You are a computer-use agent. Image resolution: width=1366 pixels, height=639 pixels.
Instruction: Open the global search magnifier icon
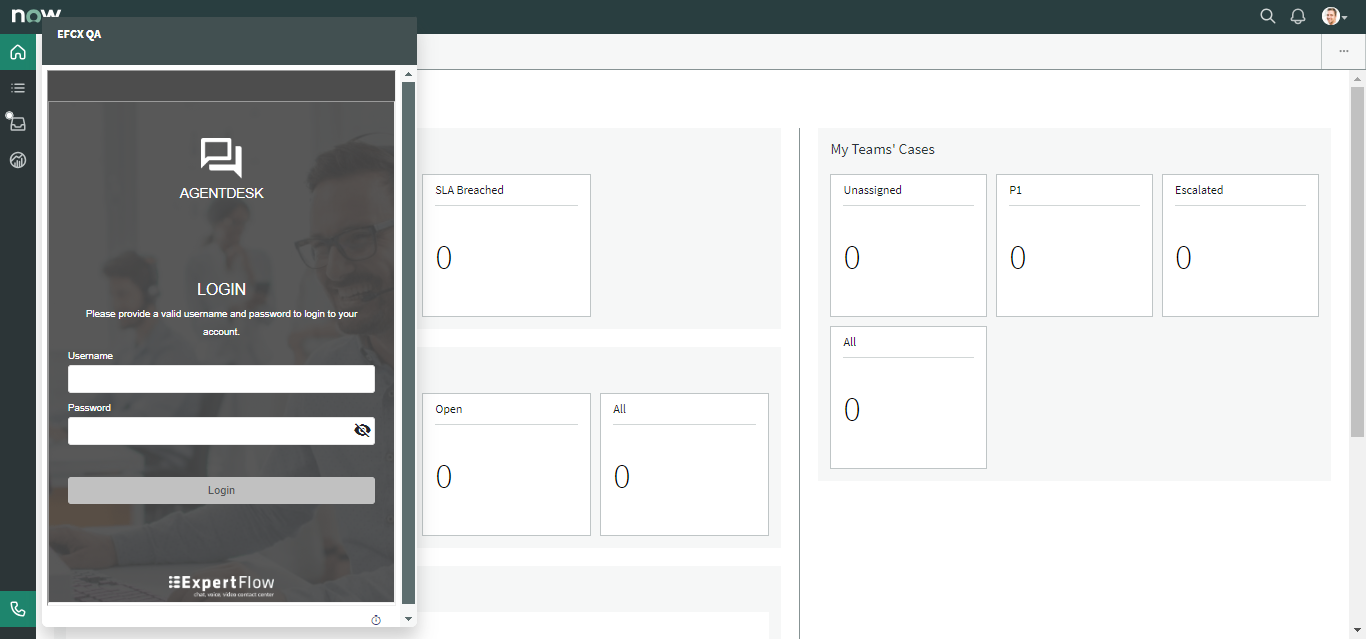[x=1268, y=16]
